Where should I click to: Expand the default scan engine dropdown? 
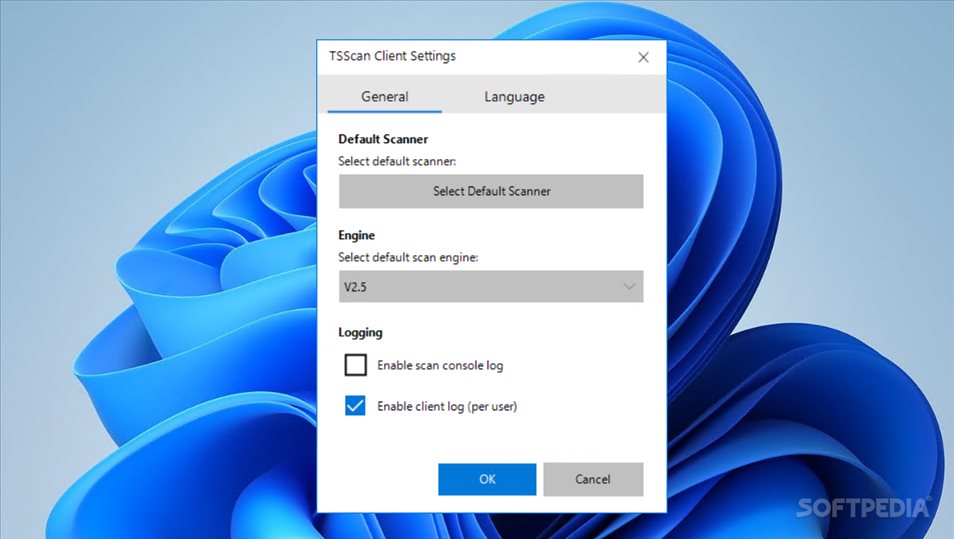(491, 287)
